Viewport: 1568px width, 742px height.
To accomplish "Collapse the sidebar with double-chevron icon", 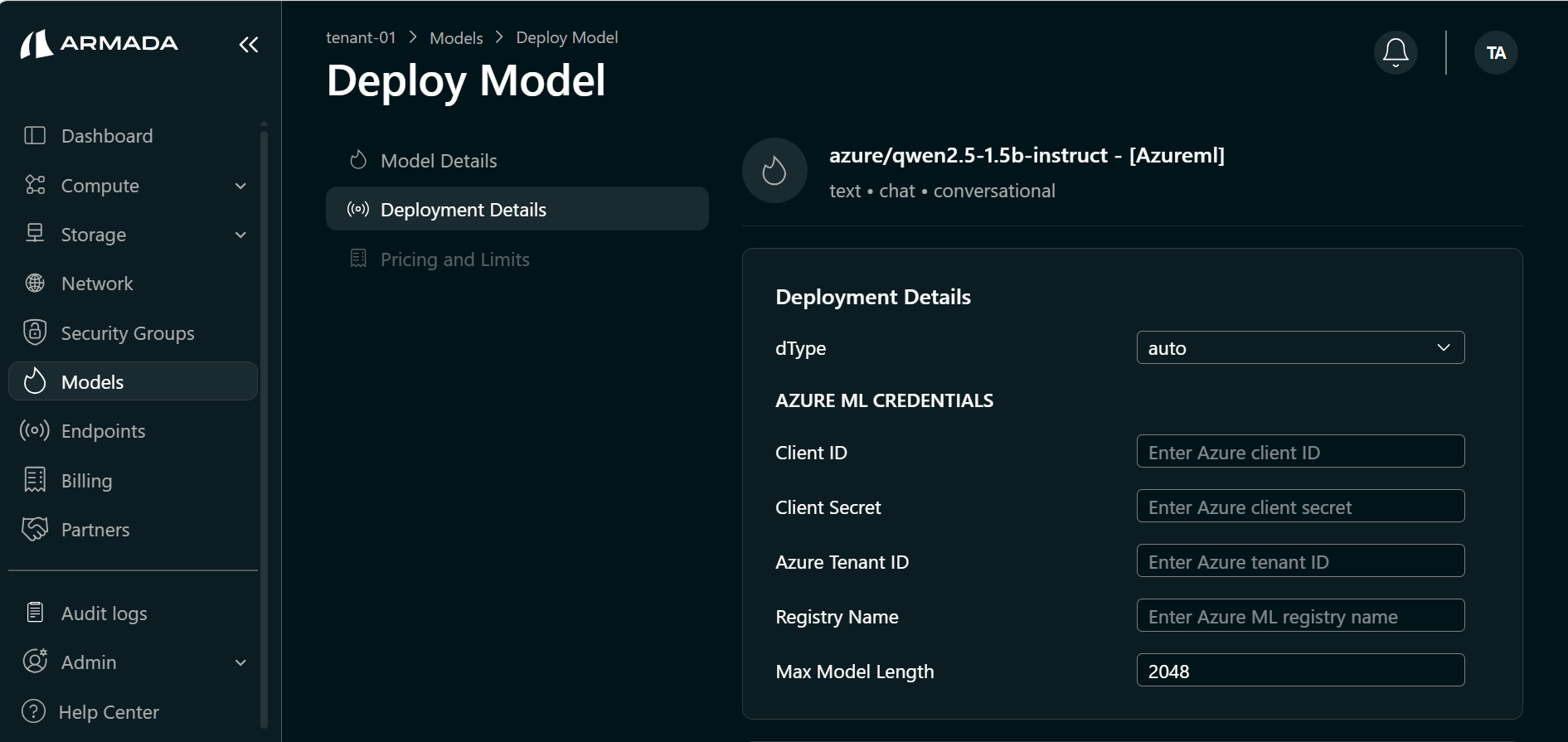I will [249, 45].
